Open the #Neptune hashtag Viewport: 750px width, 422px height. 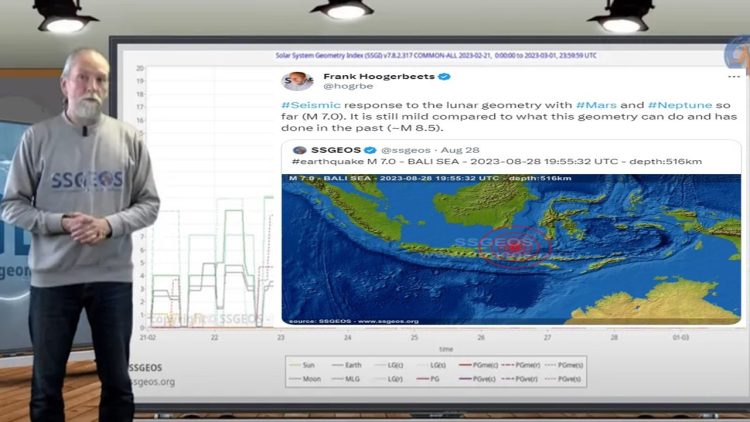tap(680, 105)
